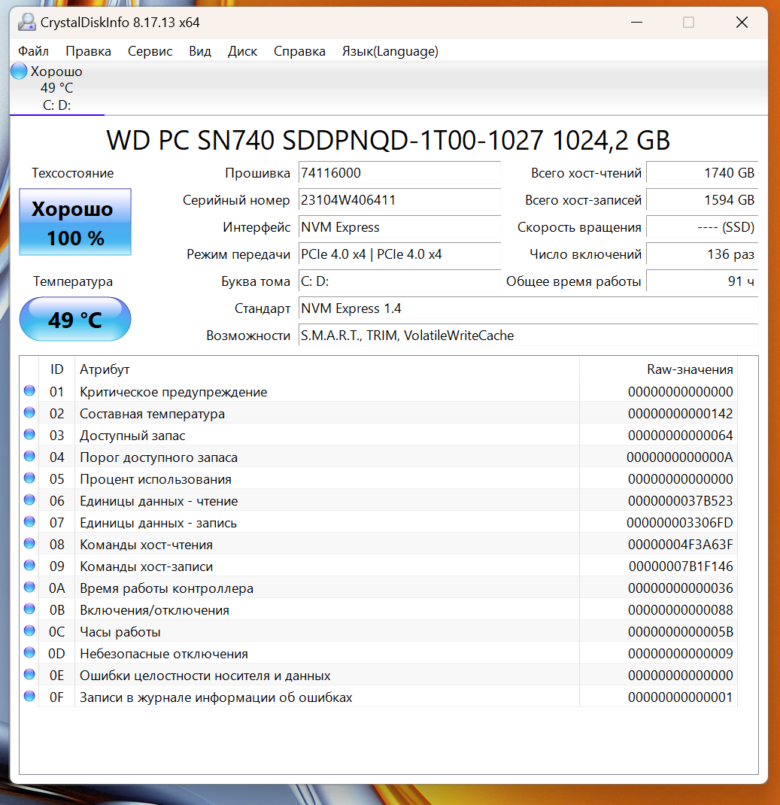Select the Критическое предупреждение attribute row

(x=378, y=392)
